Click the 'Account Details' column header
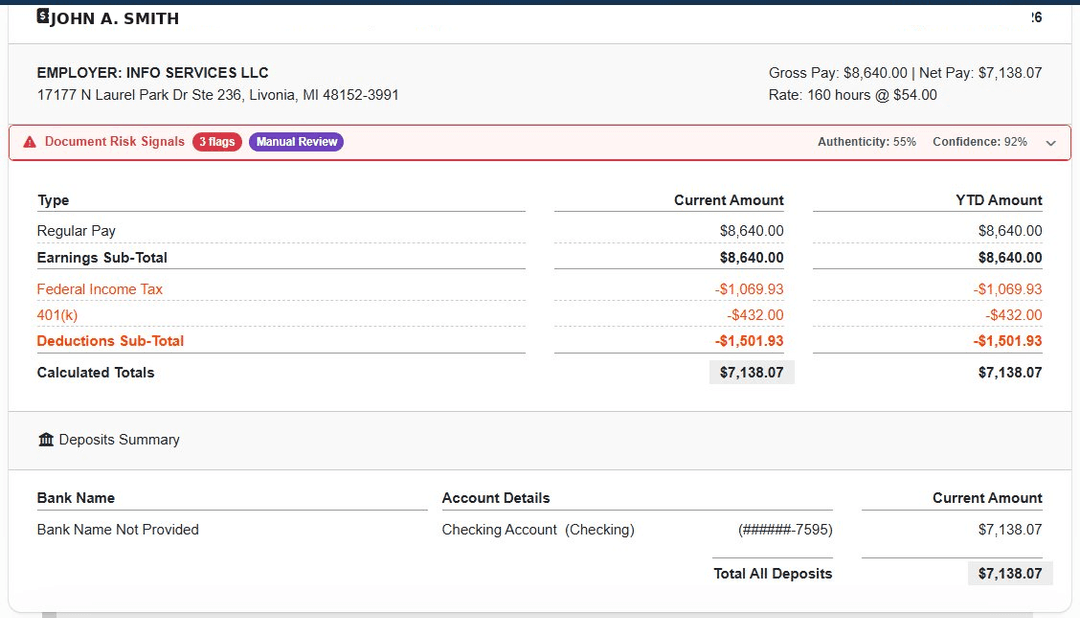Image resolution: width=1080 pixels, height=618 pixels. click(496, 498)
